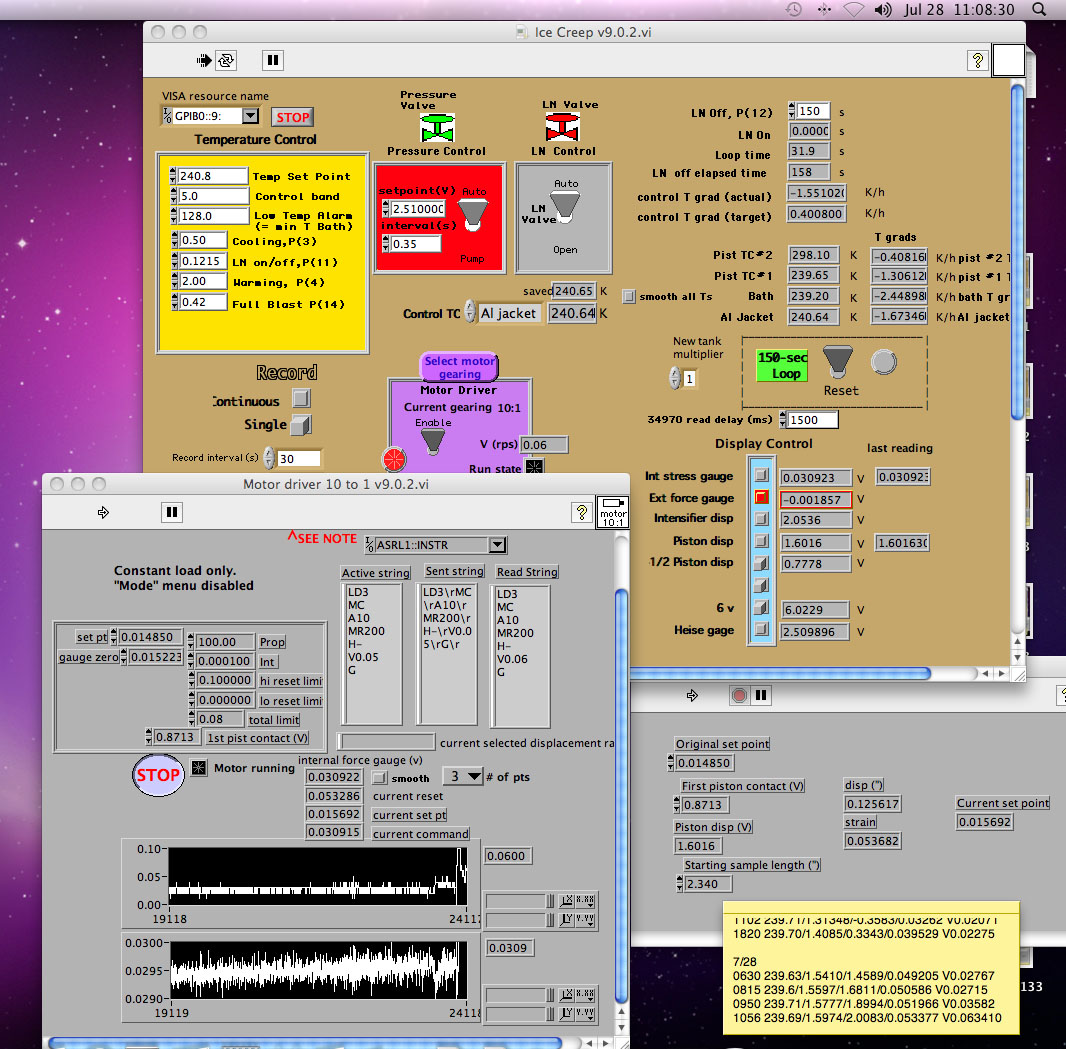Open context help in Ice Creep window
Screen dimensions: 1066x1049
977,61
